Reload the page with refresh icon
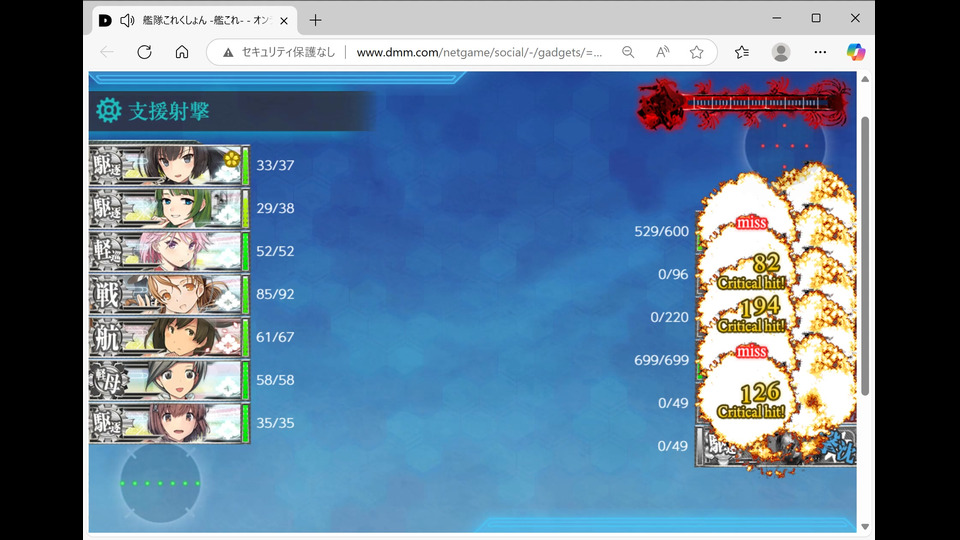This screenshot has width=960, height=540. point(144,52)
